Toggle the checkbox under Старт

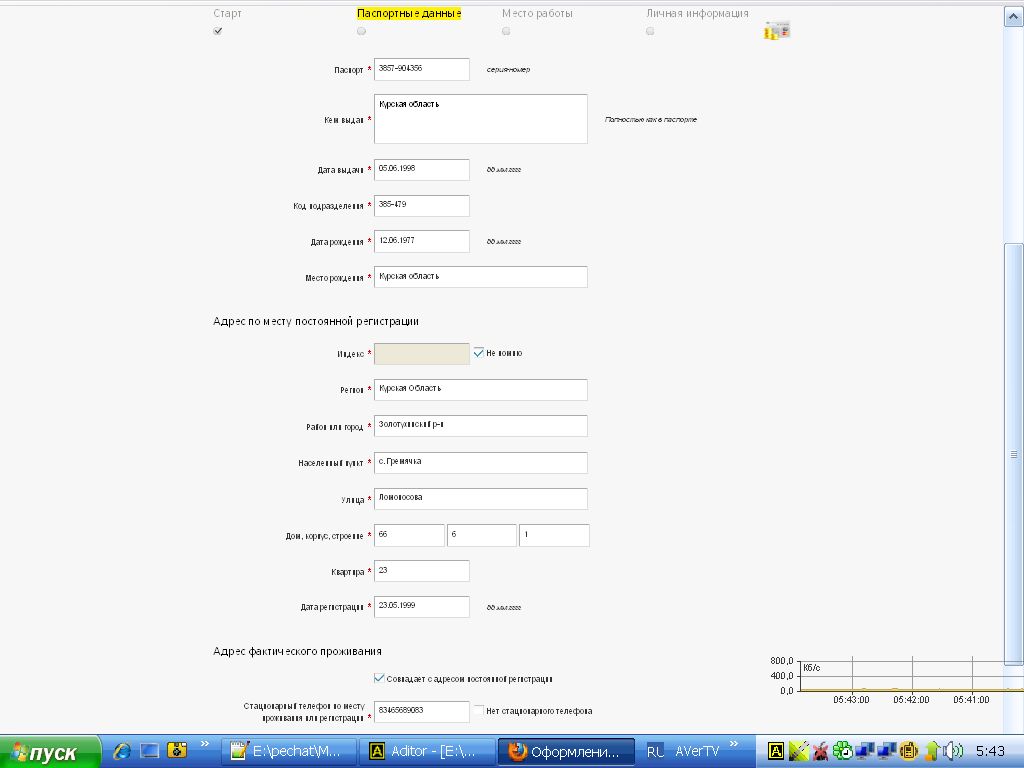point(218,31)
